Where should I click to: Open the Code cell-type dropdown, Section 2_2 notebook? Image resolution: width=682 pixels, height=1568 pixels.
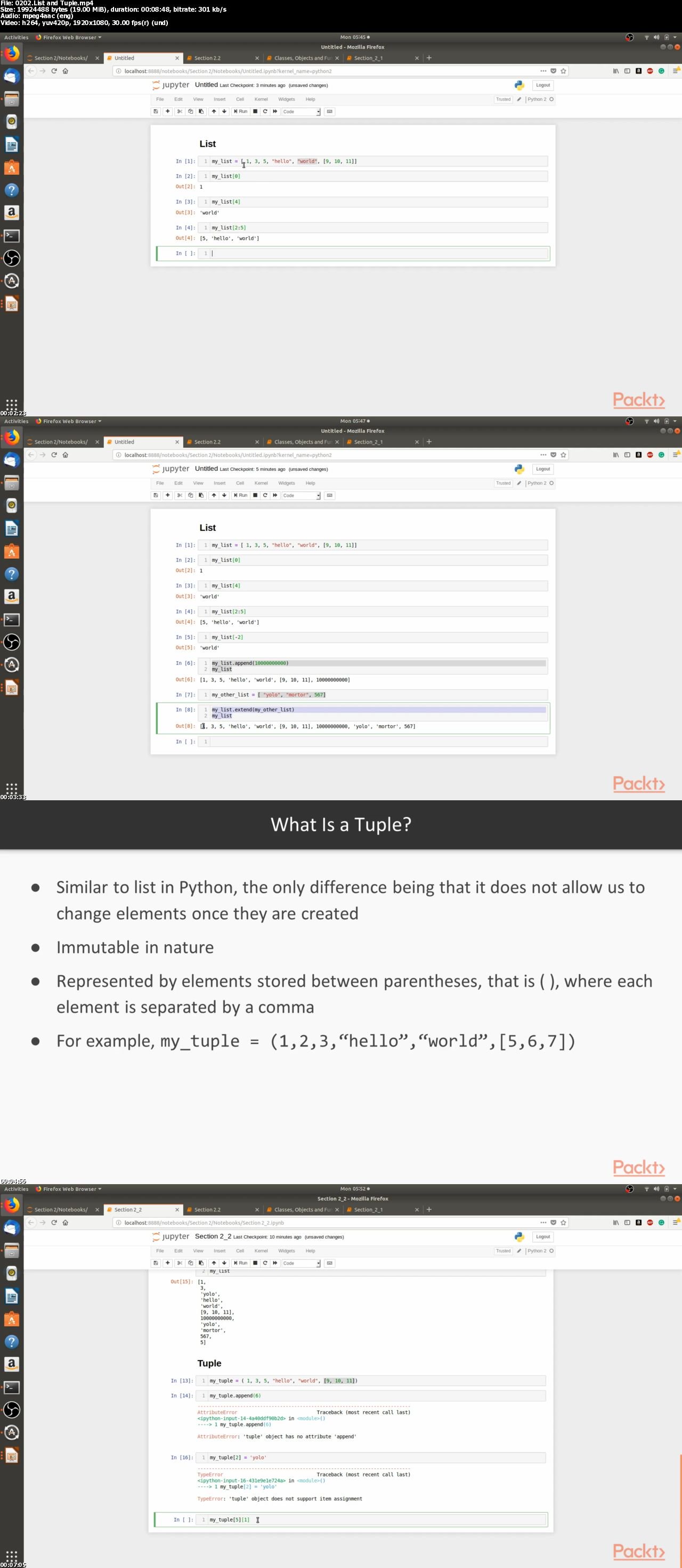click(x=301, y=1263)
